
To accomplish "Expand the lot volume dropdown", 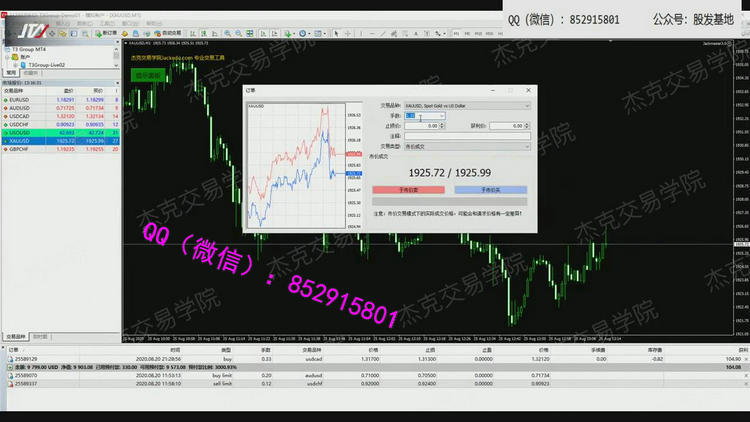I will [x=440, y=116].
